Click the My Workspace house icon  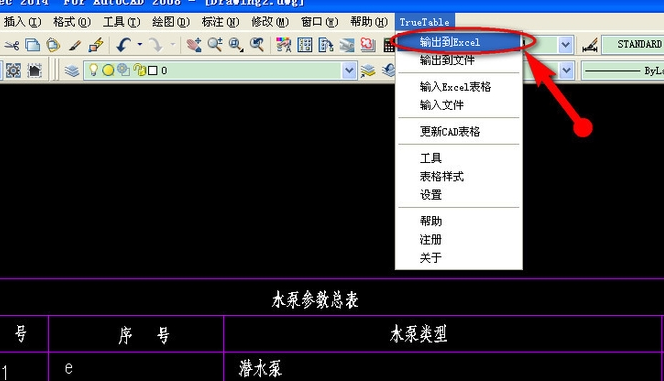34,70
